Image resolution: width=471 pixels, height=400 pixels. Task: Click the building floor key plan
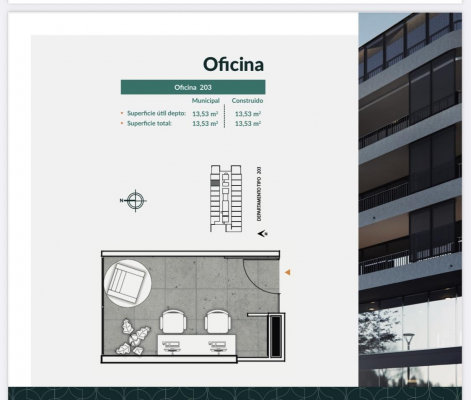[x=226, y=198]
